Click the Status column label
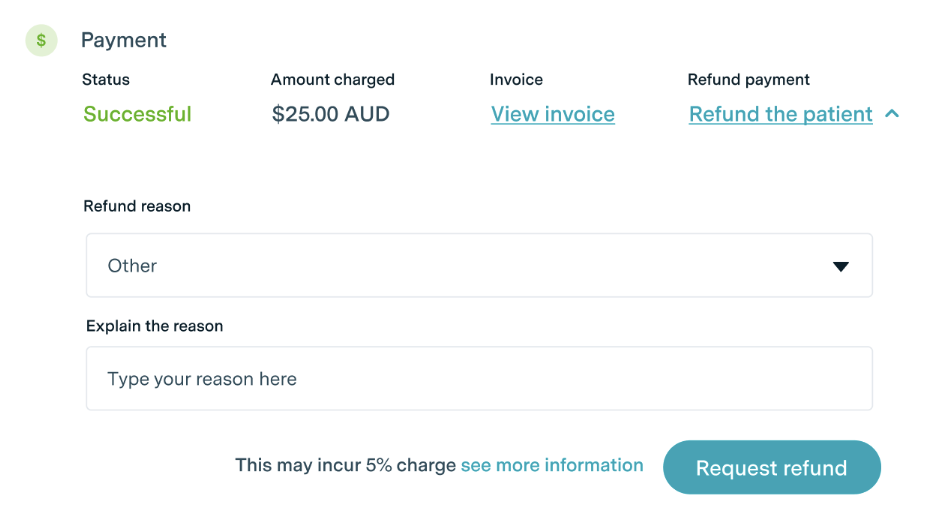Image resolution: width=942 pixels, height=527 pixels. tap(106, 79)
